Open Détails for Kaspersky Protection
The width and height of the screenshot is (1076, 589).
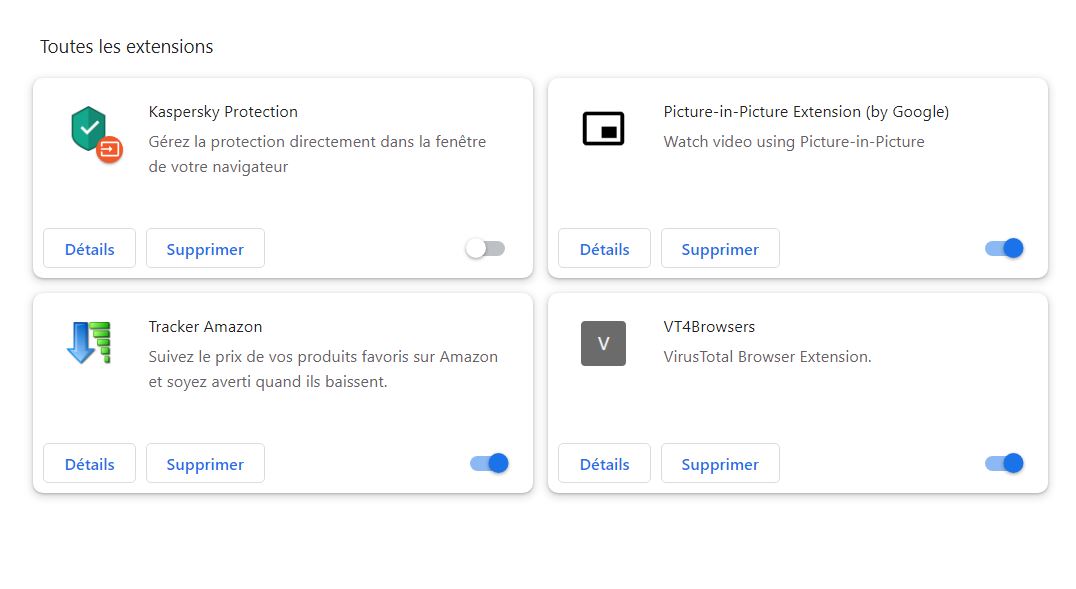tap(89, 249)
